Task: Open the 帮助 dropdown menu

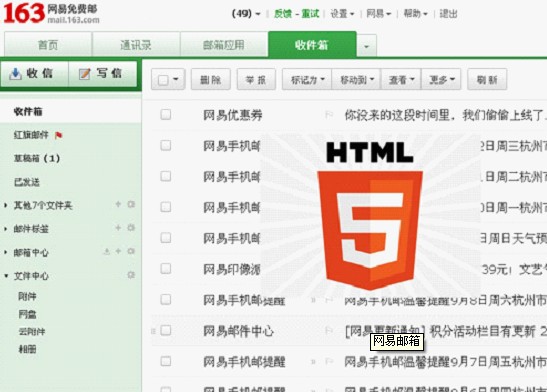Action: click(x=415, y=14)
